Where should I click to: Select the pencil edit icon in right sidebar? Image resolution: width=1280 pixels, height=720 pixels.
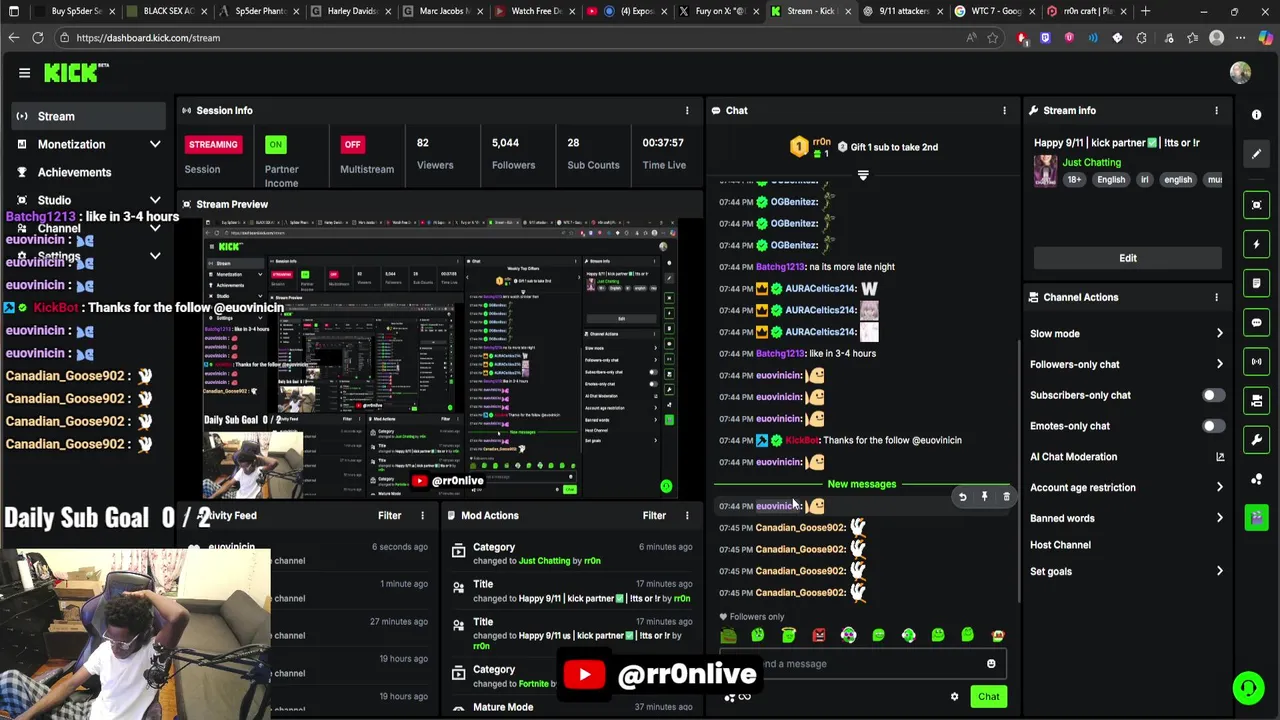1257,154
